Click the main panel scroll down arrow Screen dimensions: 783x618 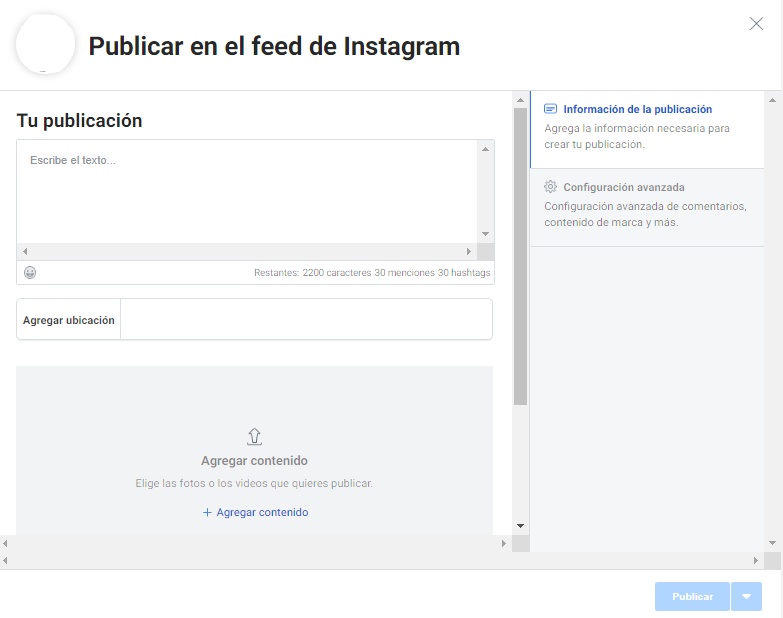(x=520, y=526)
